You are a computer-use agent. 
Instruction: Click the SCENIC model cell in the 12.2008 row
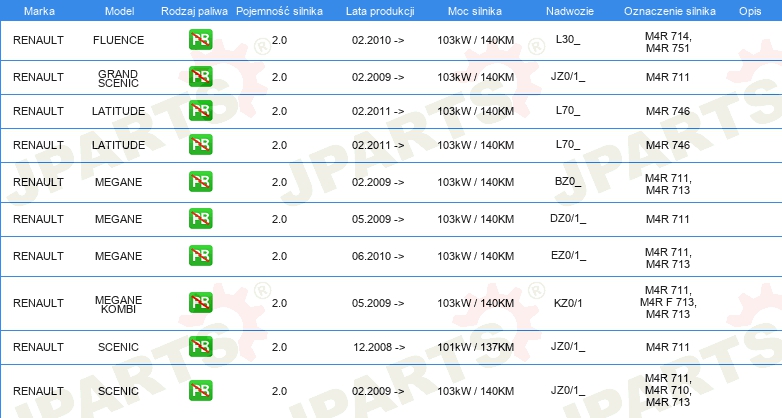pos(118,347)
